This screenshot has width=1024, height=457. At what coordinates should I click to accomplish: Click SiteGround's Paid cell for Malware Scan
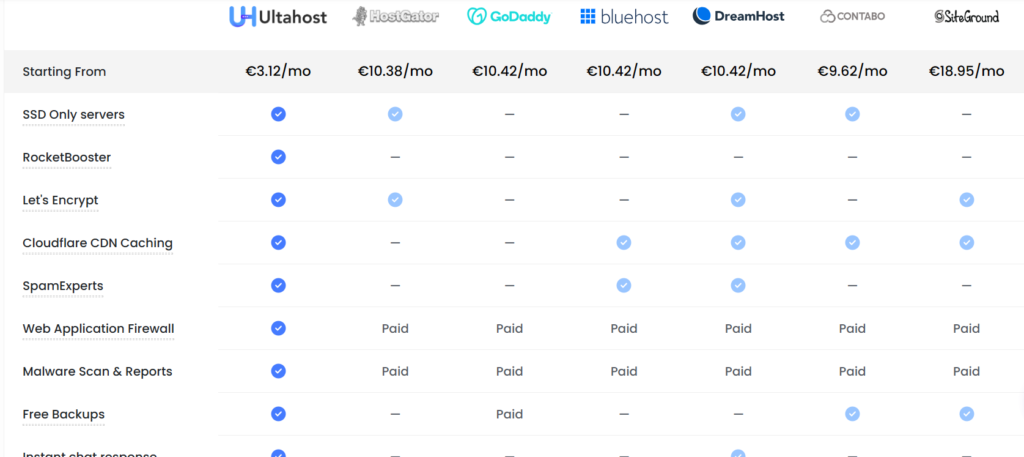(x=967, y=371)
